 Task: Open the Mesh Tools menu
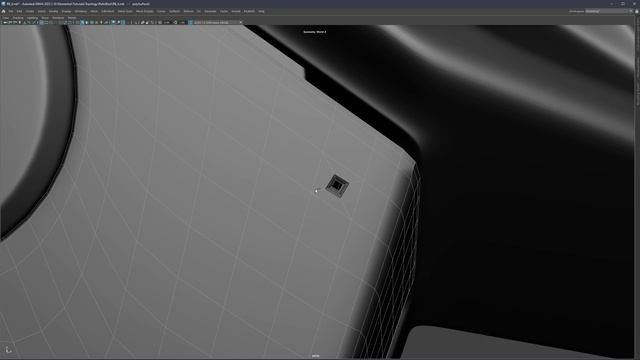coord(125,11)
